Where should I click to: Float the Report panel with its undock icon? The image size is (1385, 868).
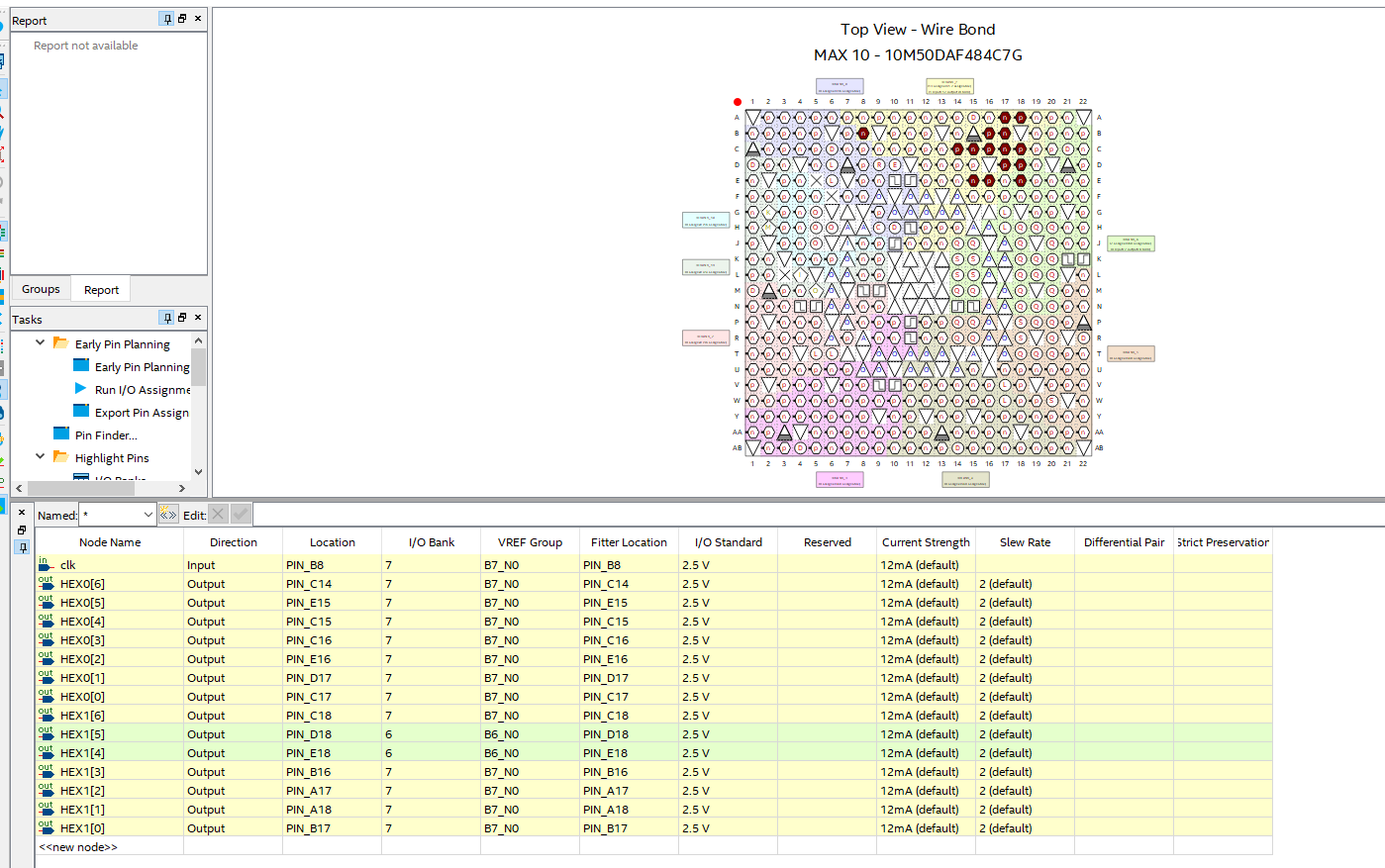click(182, 19)
